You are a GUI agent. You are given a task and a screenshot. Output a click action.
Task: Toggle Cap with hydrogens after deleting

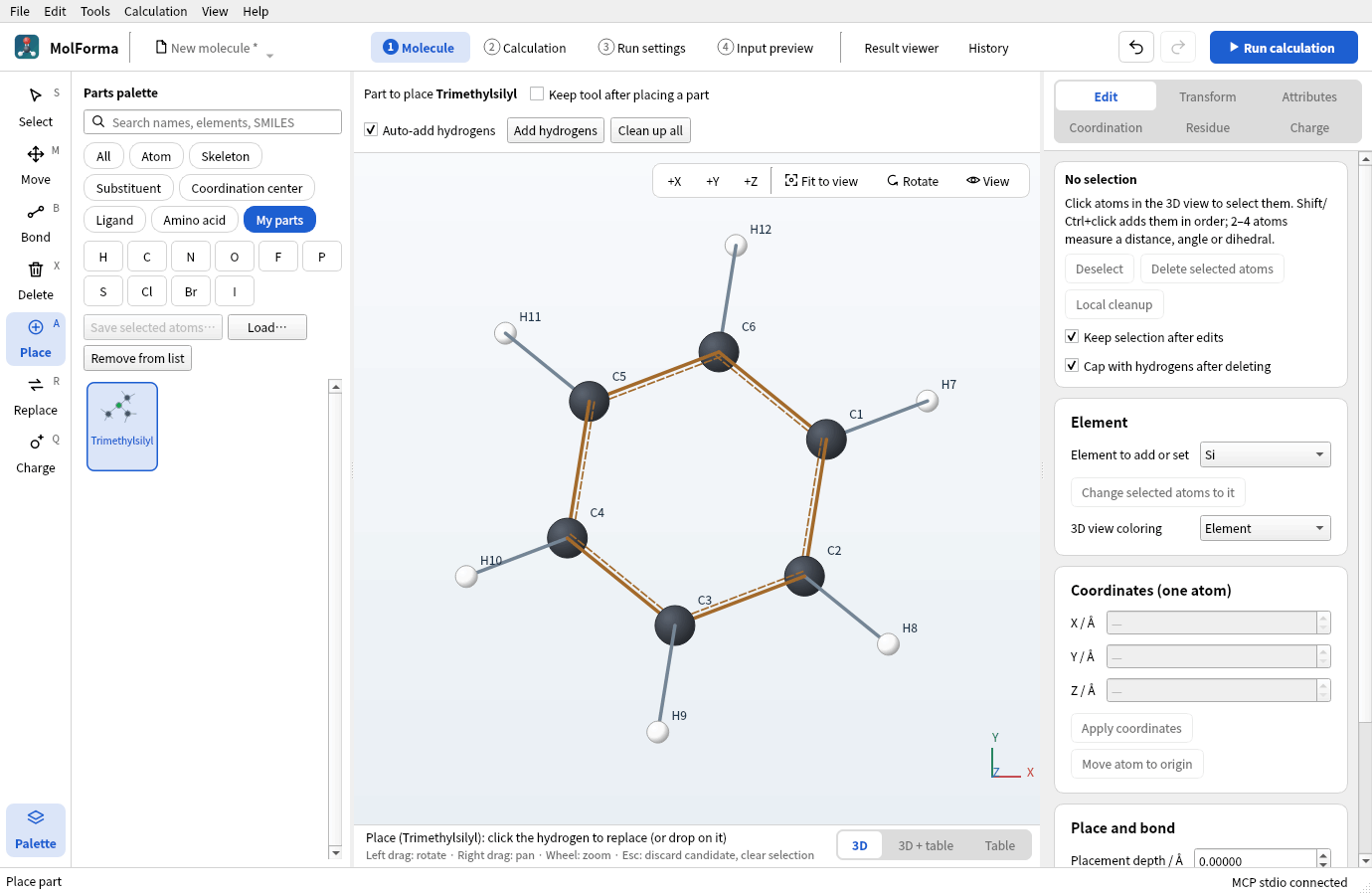pos(1072,365)
